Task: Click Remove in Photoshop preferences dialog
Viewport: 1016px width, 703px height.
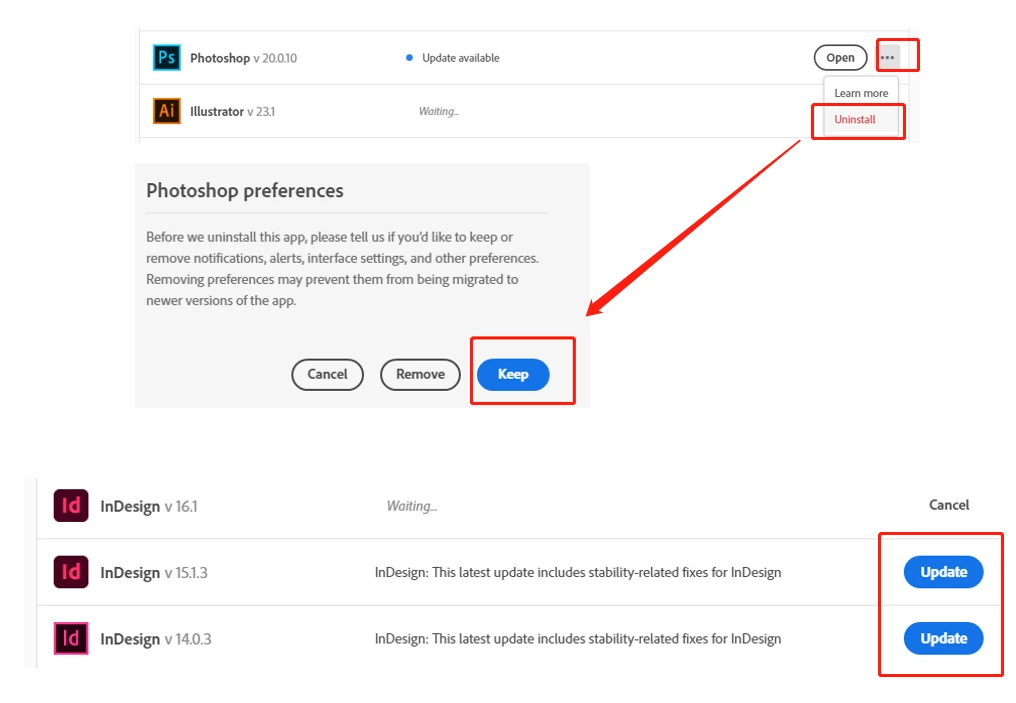Action: pos(421,374)
